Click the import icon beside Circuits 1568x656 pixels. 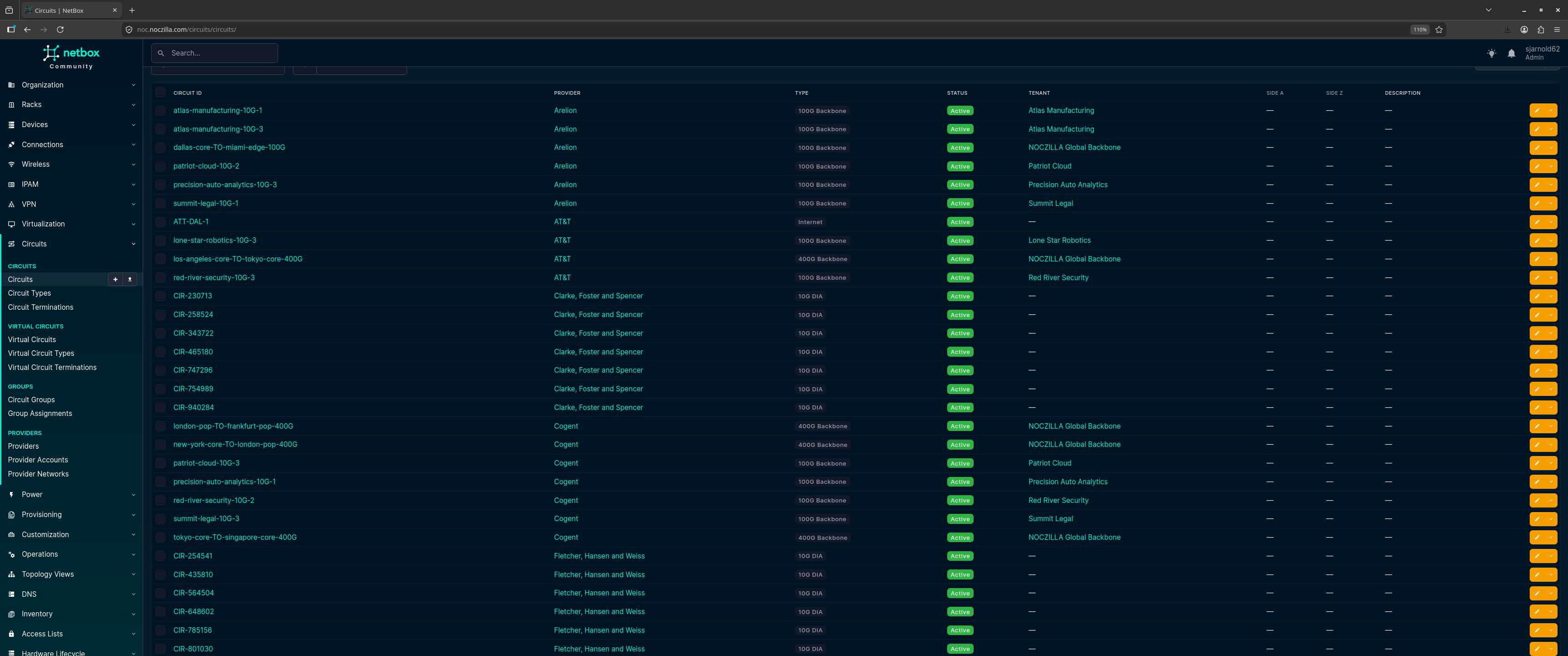(x=129, y=279)
